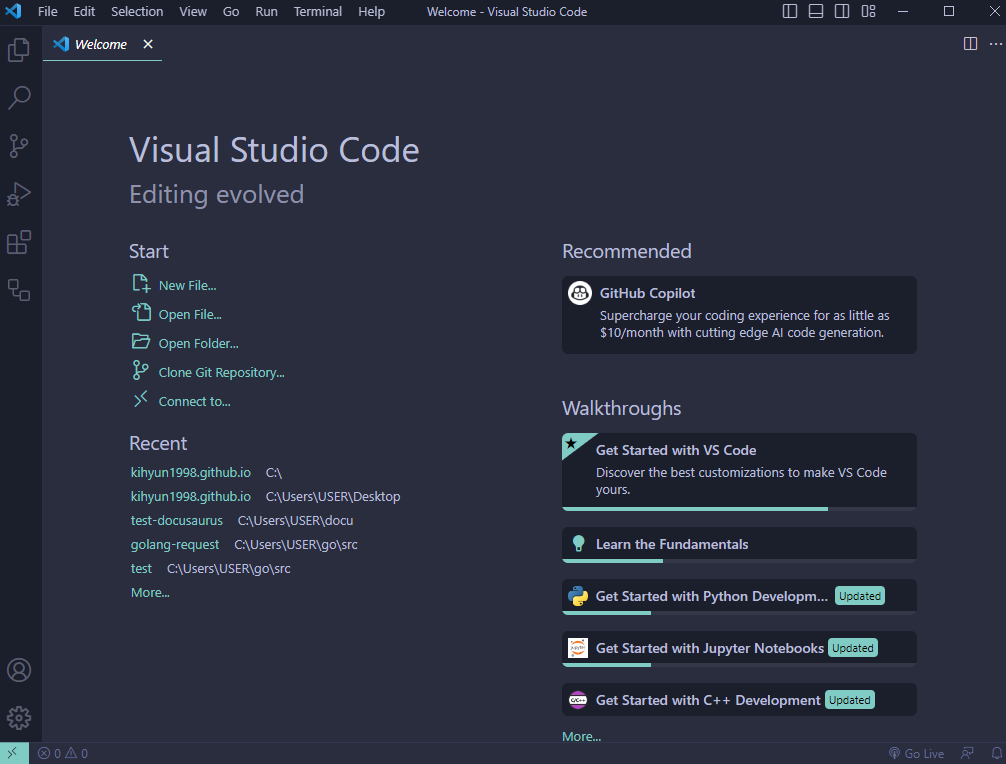Open recent golang-request folder

tap(175, 545)
